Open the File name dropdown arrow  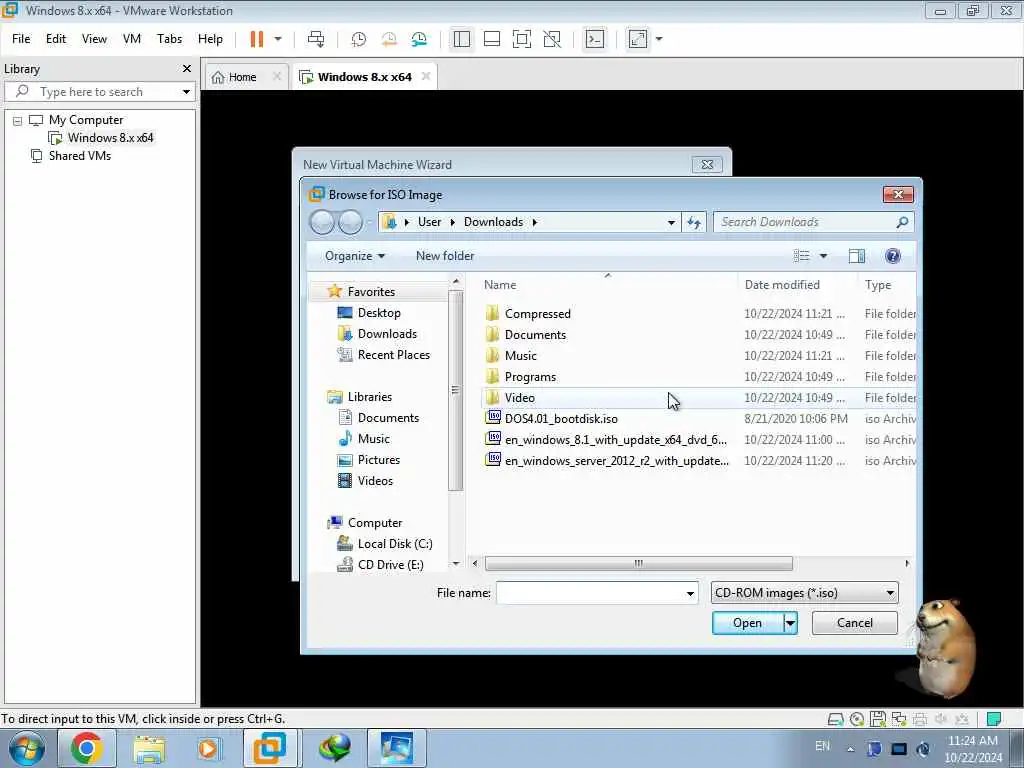pyautogui.click(x=690, y=593)
